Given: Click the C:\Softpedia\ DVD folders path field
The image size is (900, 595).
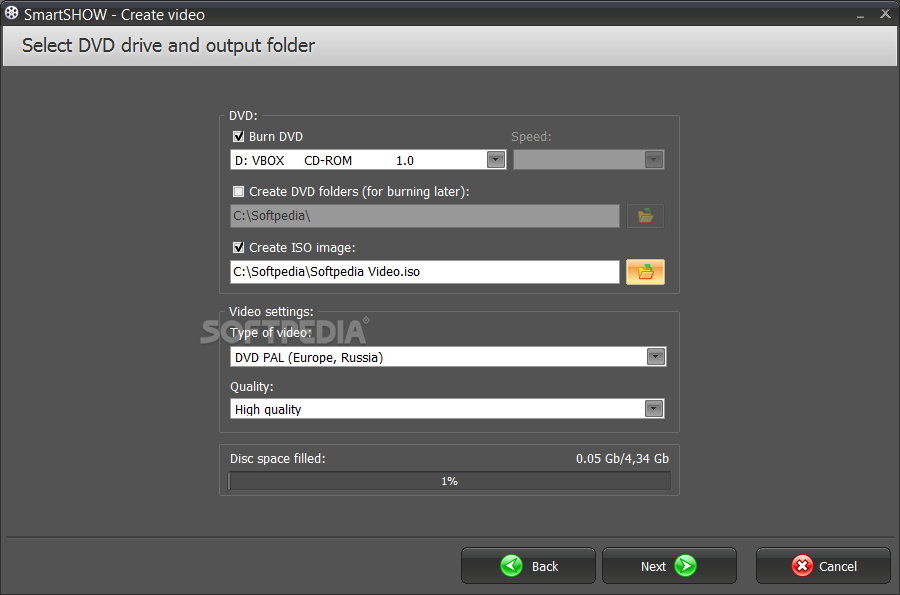Looking at the screenshot, I should (x=425, y=216).
